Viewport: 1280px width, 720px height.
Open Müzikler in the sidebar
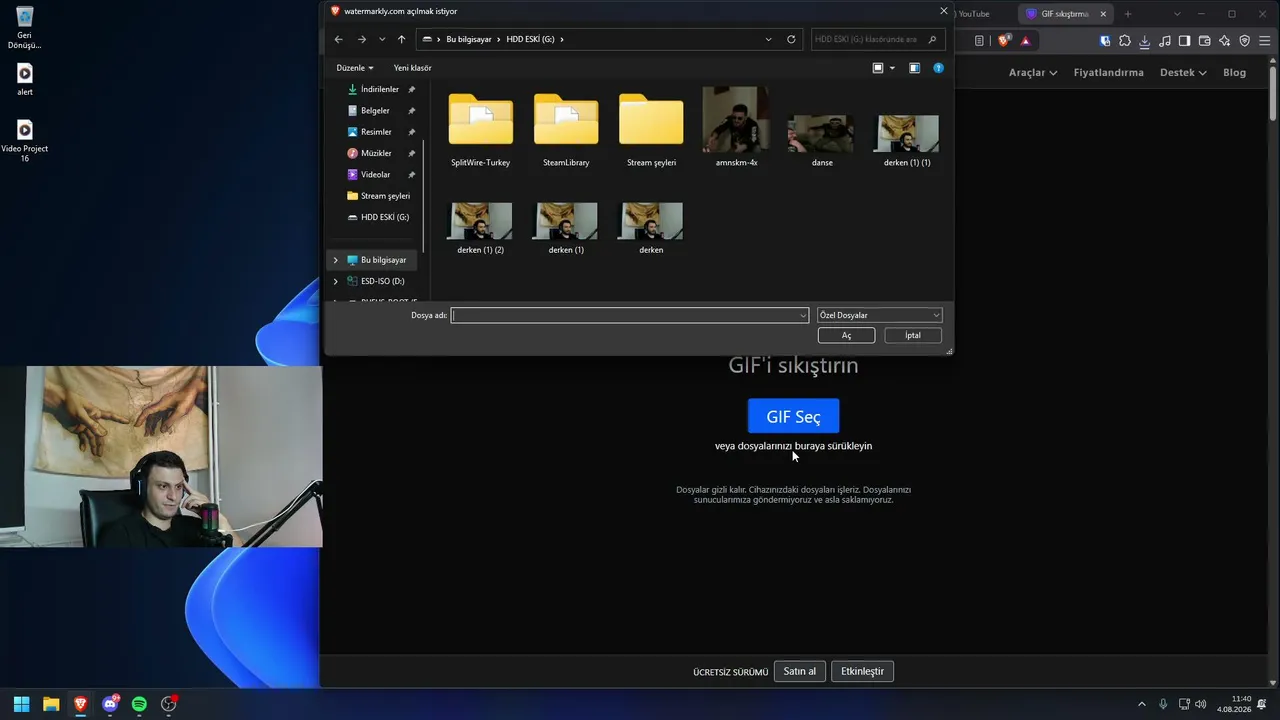click(376, 153)
